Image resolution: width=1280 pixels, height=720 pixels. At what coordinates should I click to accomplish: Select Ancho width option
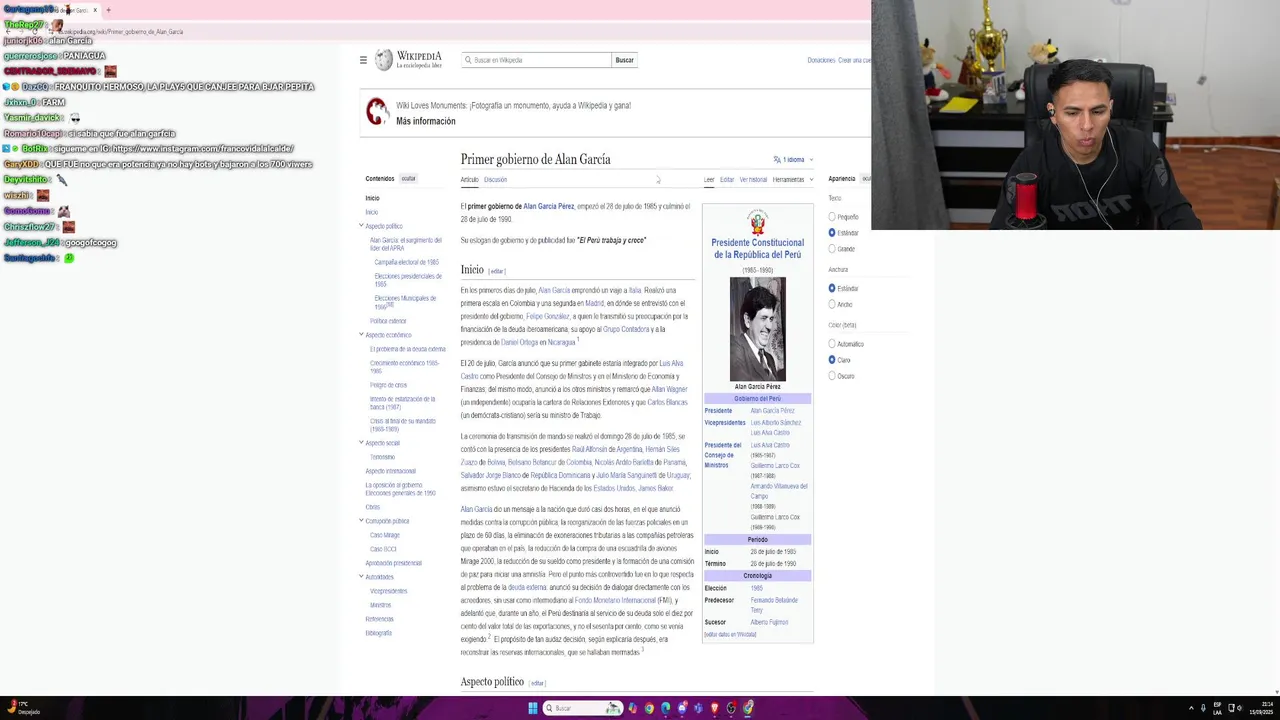[x=831, y=304]
